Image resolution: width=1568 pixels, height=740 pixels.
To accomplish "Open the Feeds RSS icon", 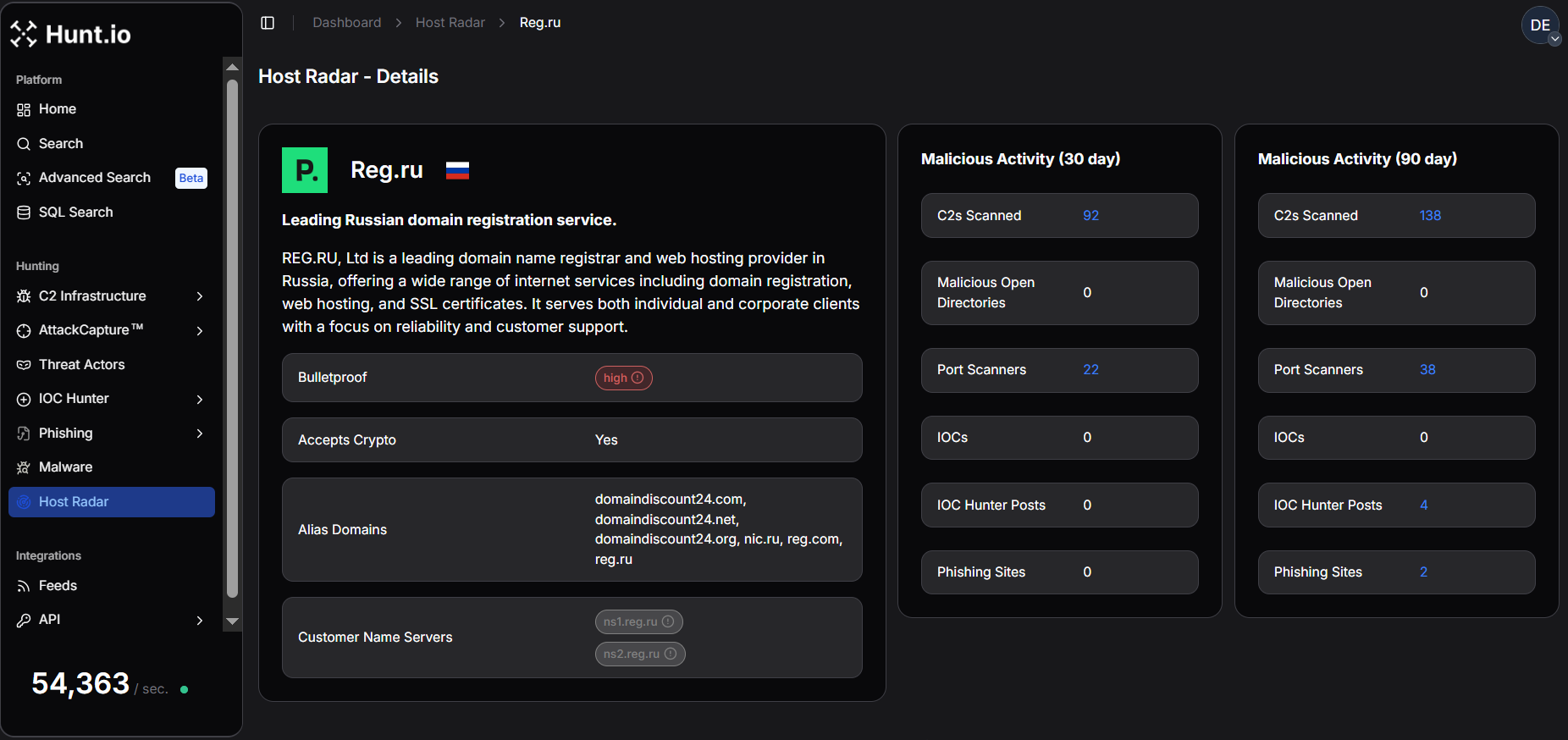I will pos(24,586).
